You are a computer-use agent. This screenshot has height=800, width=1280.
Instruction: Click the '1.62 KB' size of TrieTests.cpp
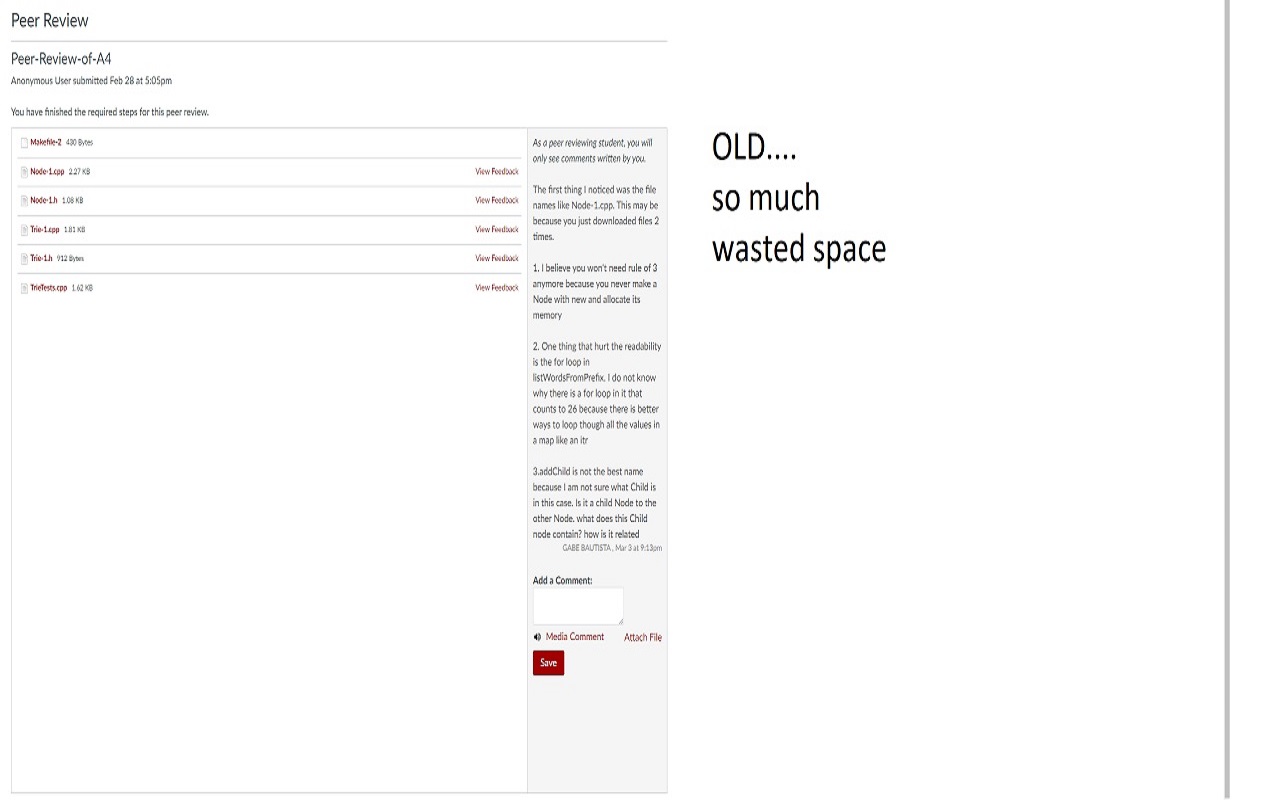pyautogui.click(x=82, y=288)
